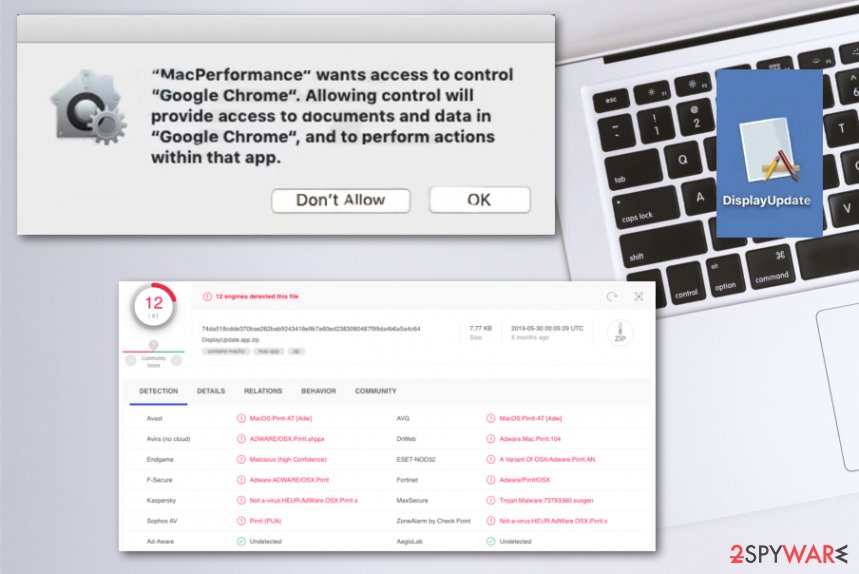
Task: Click 'Undetected' in AegisLab row
Action: coord(516,542)
